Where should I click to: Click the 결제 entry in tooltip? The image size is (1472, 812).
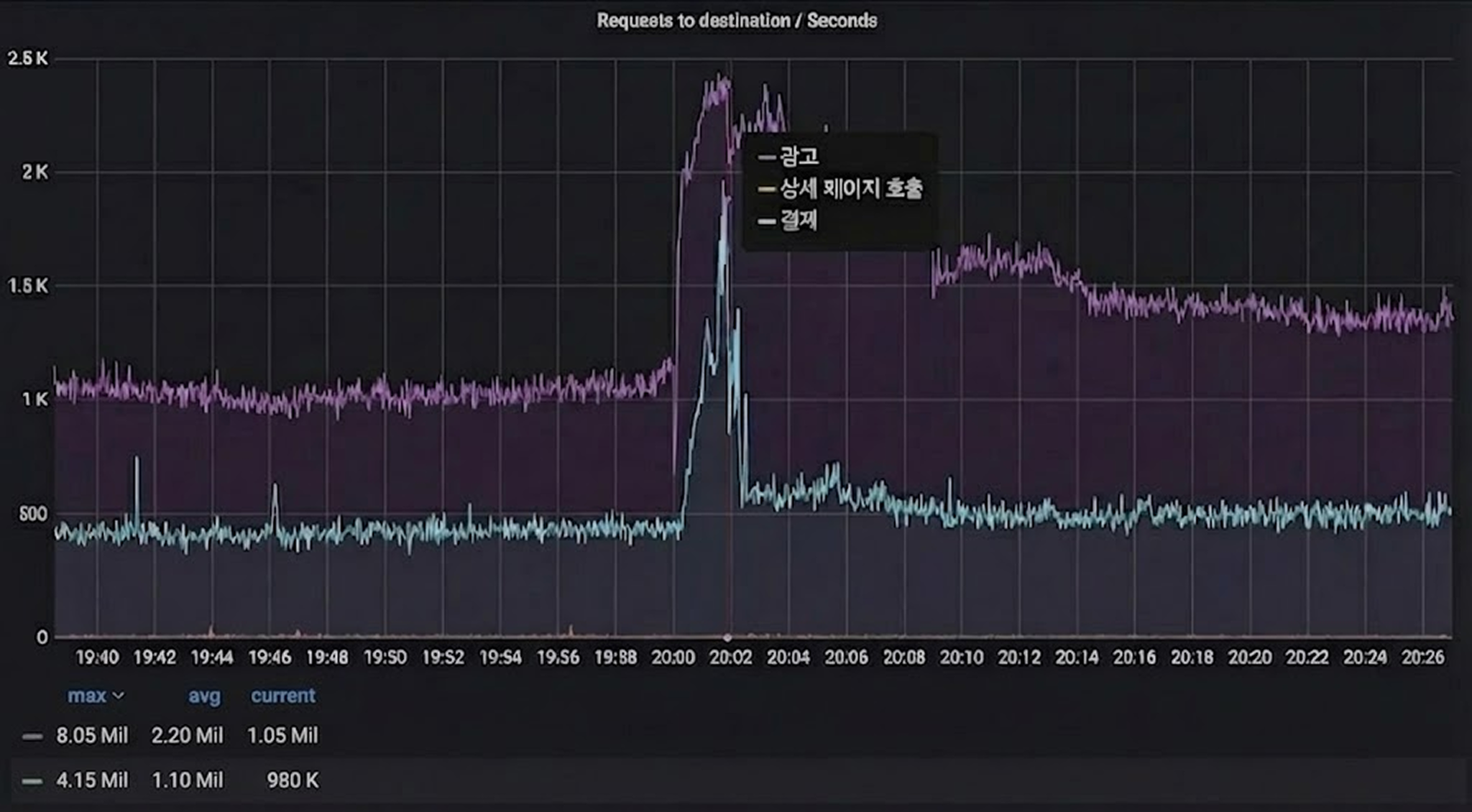coord(799,221)
